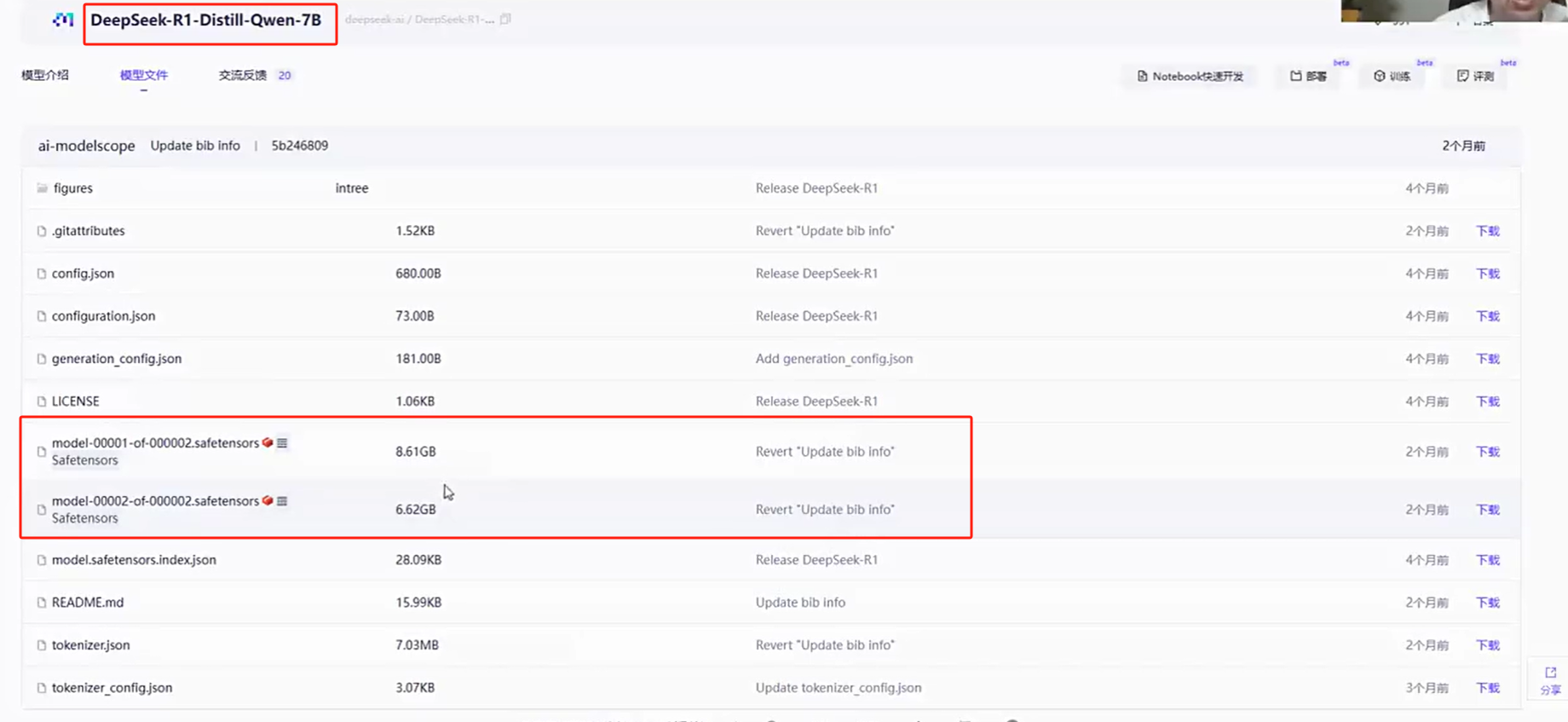Viewport: 1568px width, 722px height.
Task: Click the file icon beside model-00001-of-000002.safetensors
Action: [x=41, y=452]
